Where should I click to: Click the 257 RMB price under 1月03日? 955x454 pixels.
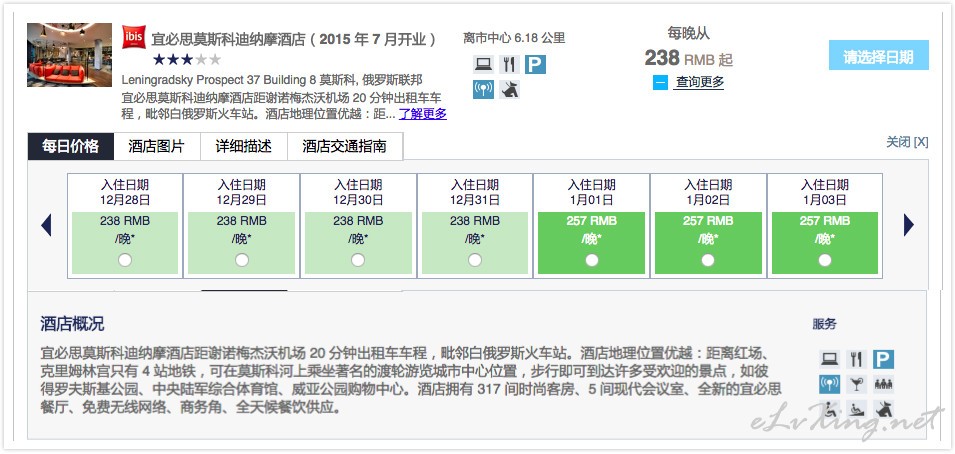click(825, 221)
